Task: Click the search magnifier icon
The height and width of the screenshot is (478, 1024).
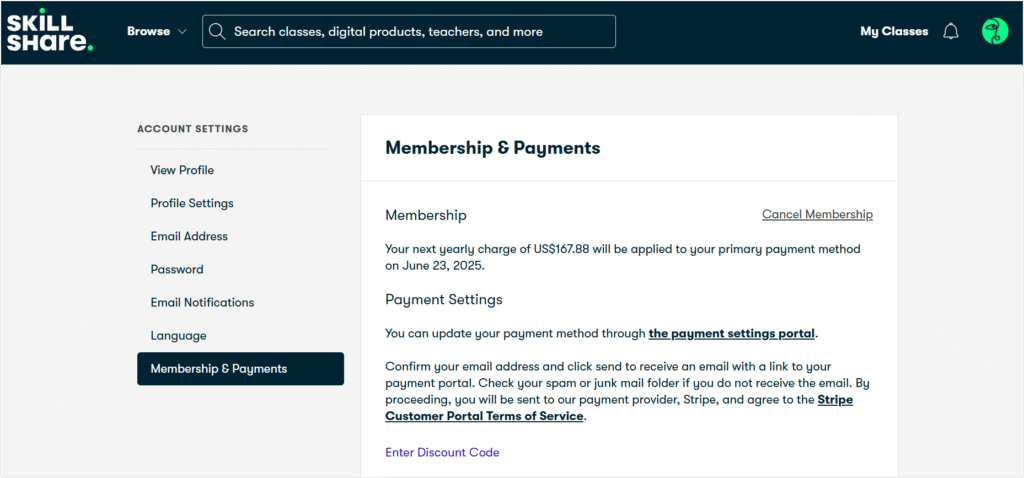Action: tap(217, 32)
